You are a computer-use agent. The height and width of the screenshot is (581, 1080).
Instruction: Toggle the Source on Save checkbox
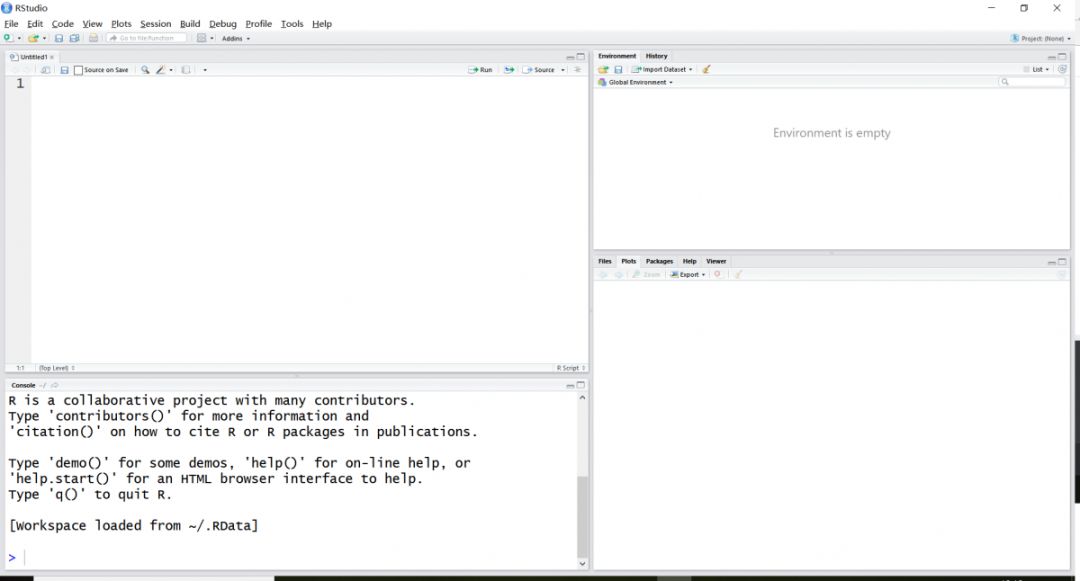point(79,70)
